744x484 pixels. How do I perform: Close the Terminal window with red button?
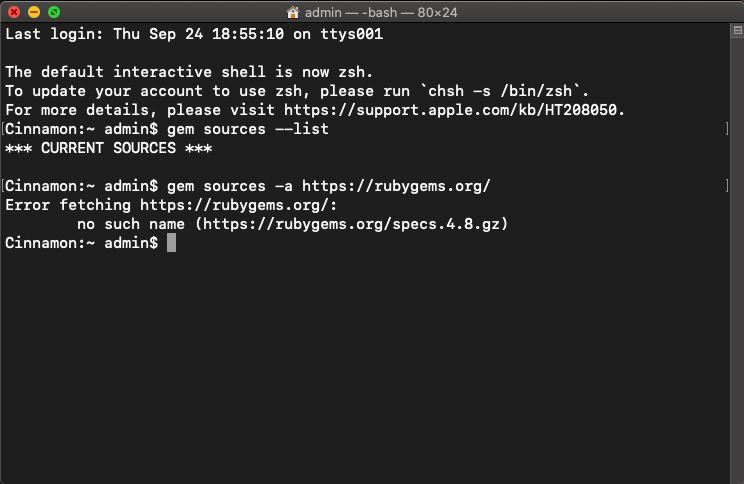[x=14, y=12]
